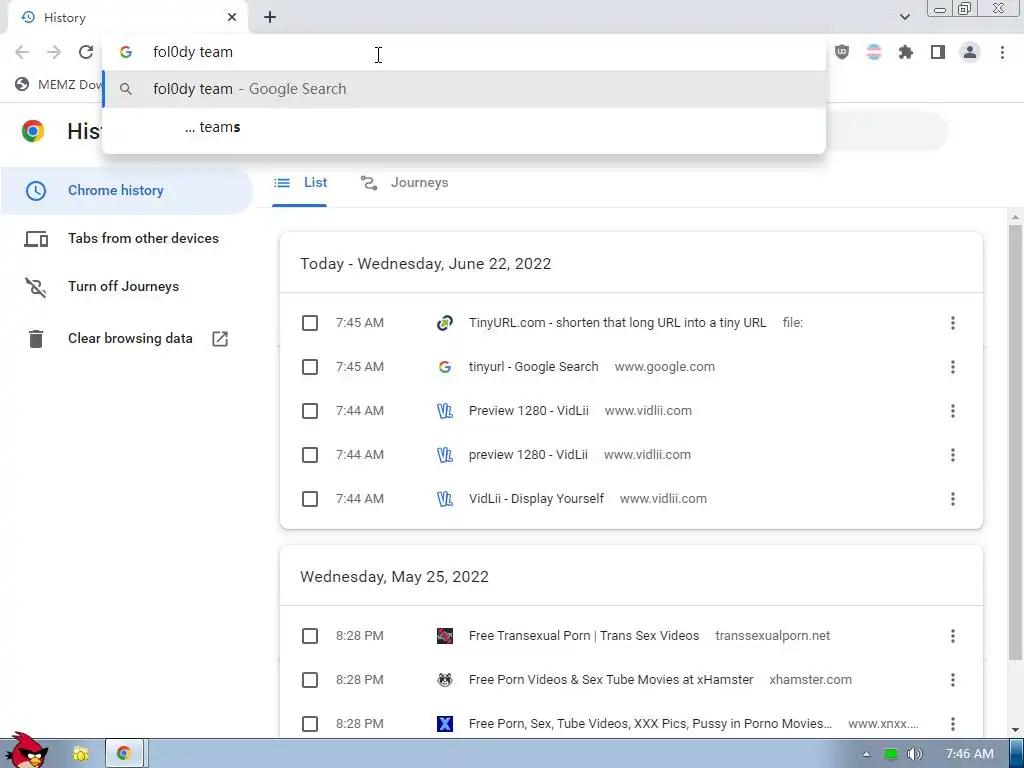Open more actions for the xnxx entry
Image resolution: width=1024 pixels, height=768 pixels.
tap(953, 724)
